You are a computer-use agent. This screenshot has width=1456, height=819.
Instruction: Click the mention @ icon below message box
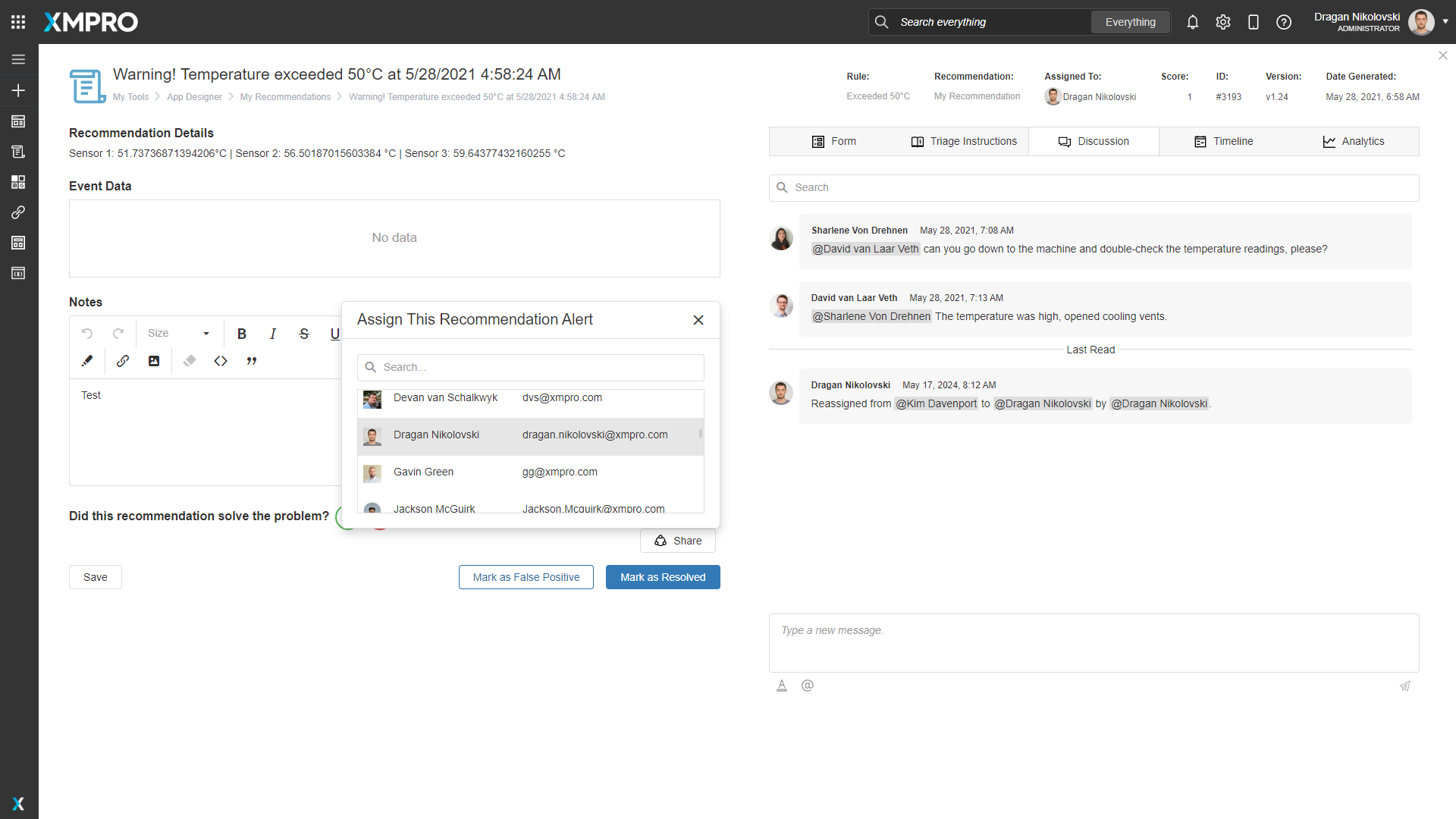click(808, 686)
